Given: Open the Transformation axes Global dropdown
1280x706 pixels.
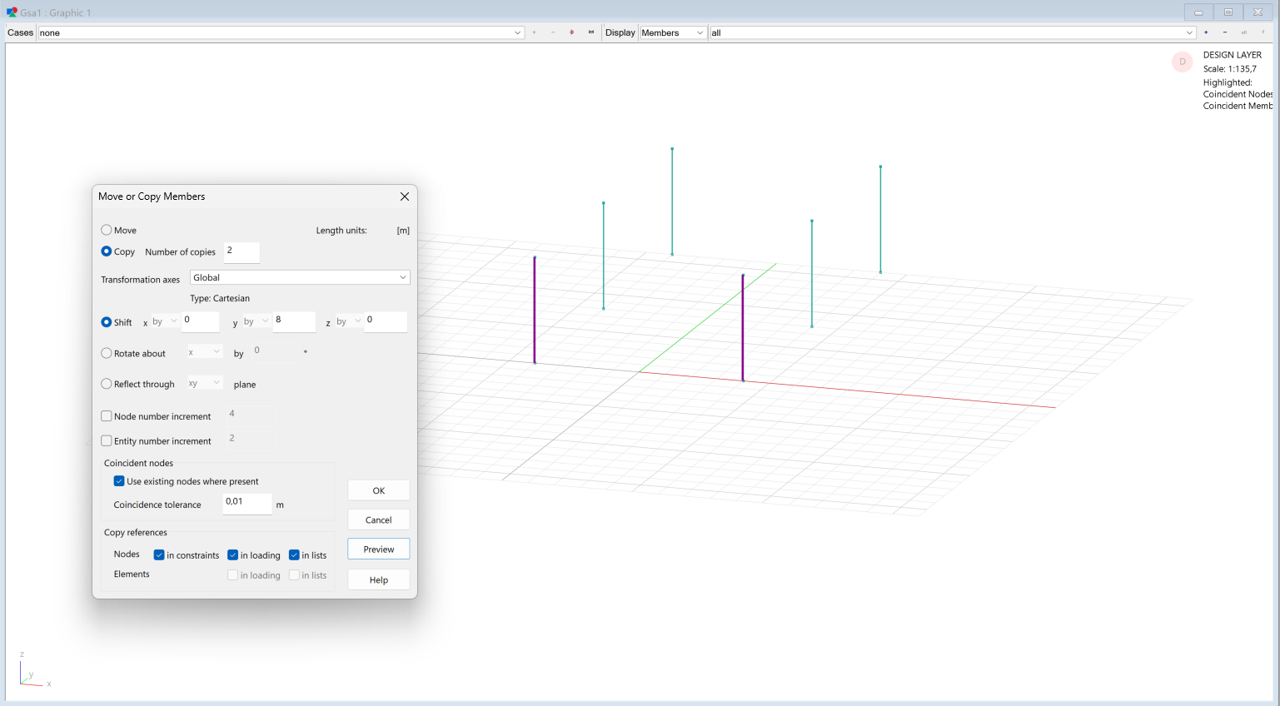Looking at the screenshot, I should pyautogui.click(x=300, y=278).
